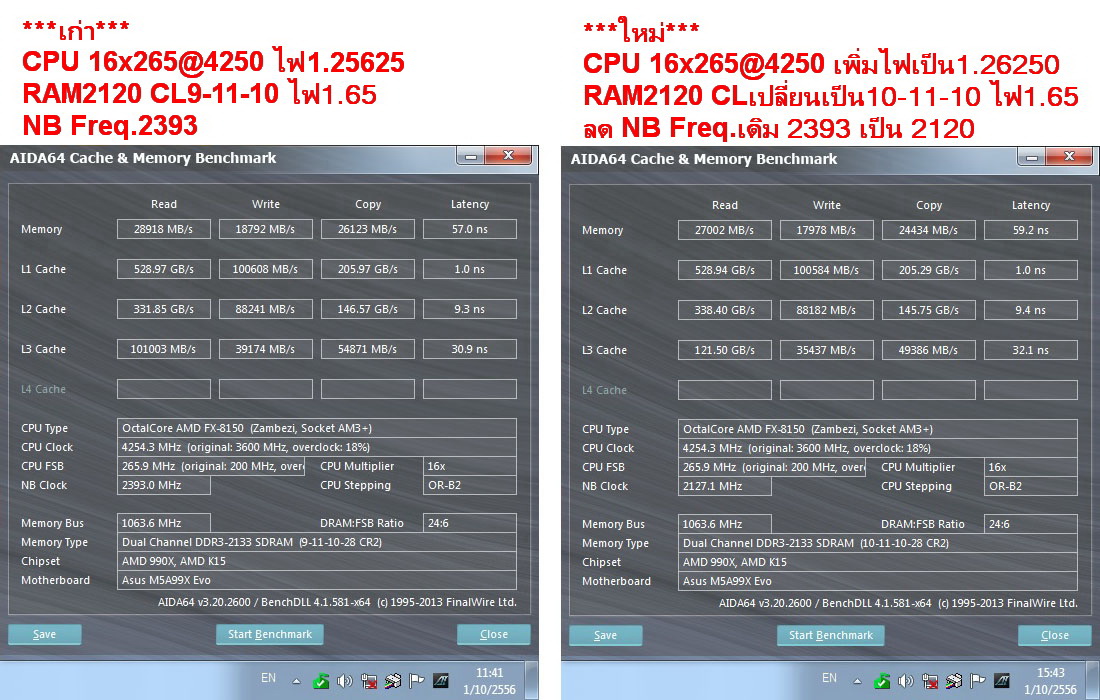Click Memory Latency value 59.2 ns
This screenshot has width=1100, height=700.
pos(1031,230)
